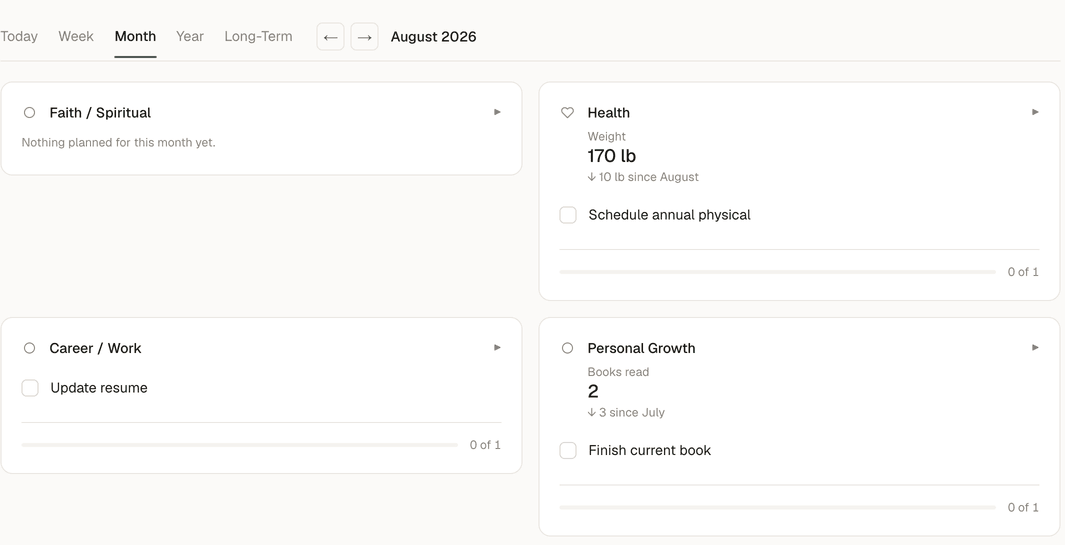The height and width of the screenshot is (545, 1065).
Task: Open the Year tab
Action: 189,37
